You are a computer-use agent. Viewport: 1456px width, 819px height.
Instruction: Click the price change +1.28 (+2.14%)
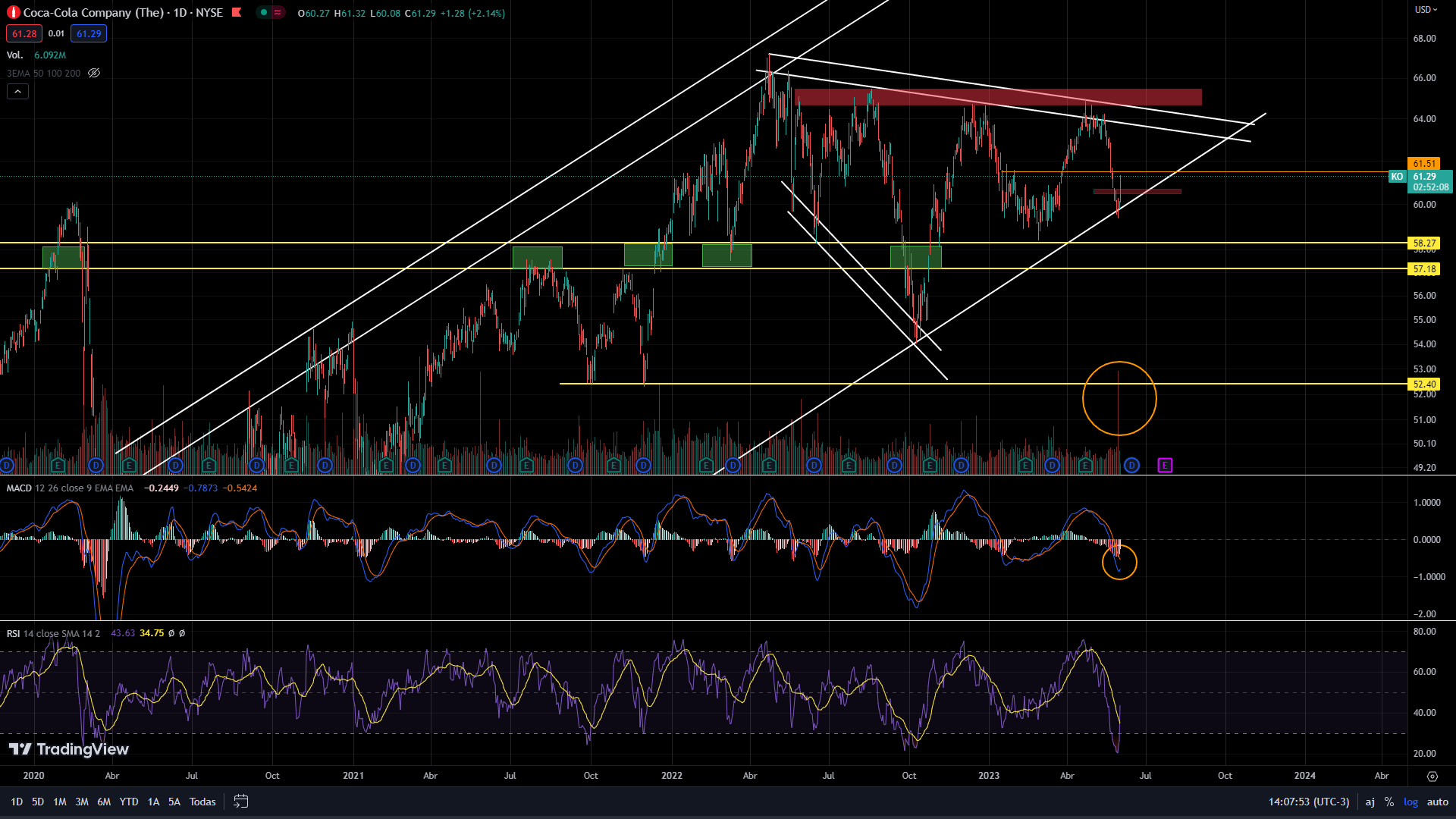pos(472,14)
